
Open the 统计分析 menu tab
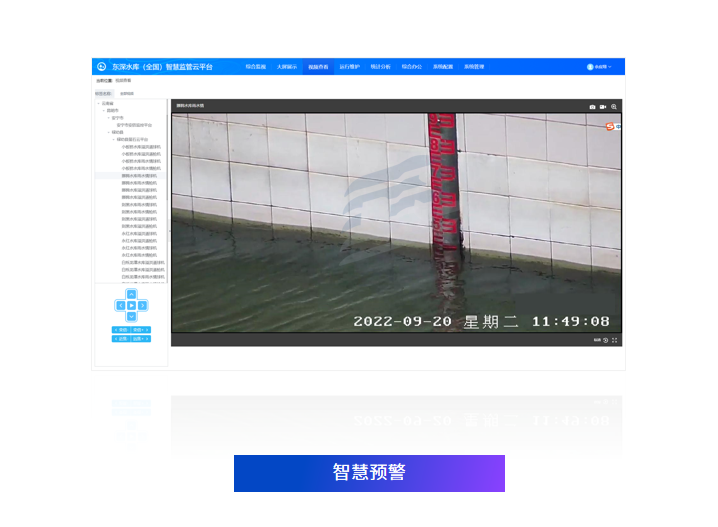pyautogui.click(x=380, y=67)
